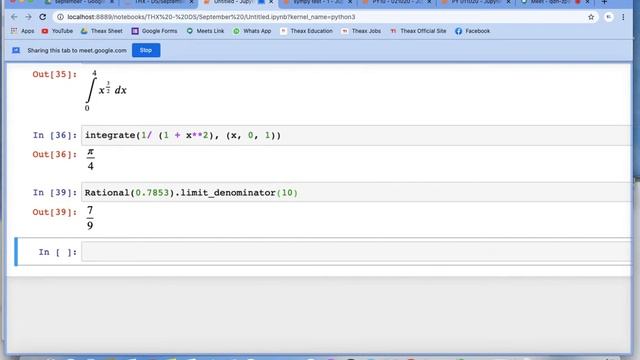Screen dimensions: 640x360
Task: Click the Rational limit_denominator cell In [39]
Action: [356, 192]
